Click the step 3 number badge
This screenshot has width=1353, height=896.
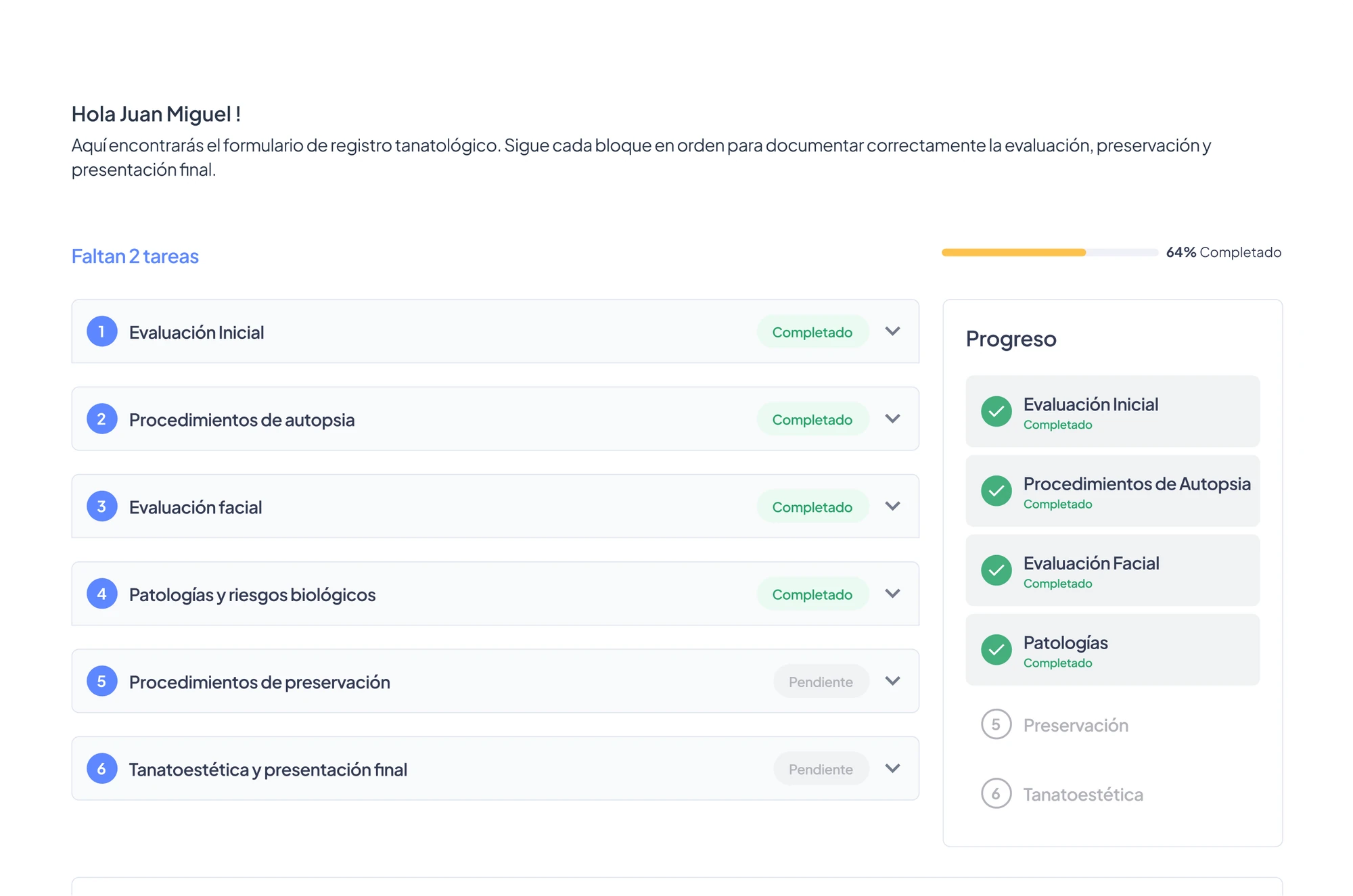101,506
